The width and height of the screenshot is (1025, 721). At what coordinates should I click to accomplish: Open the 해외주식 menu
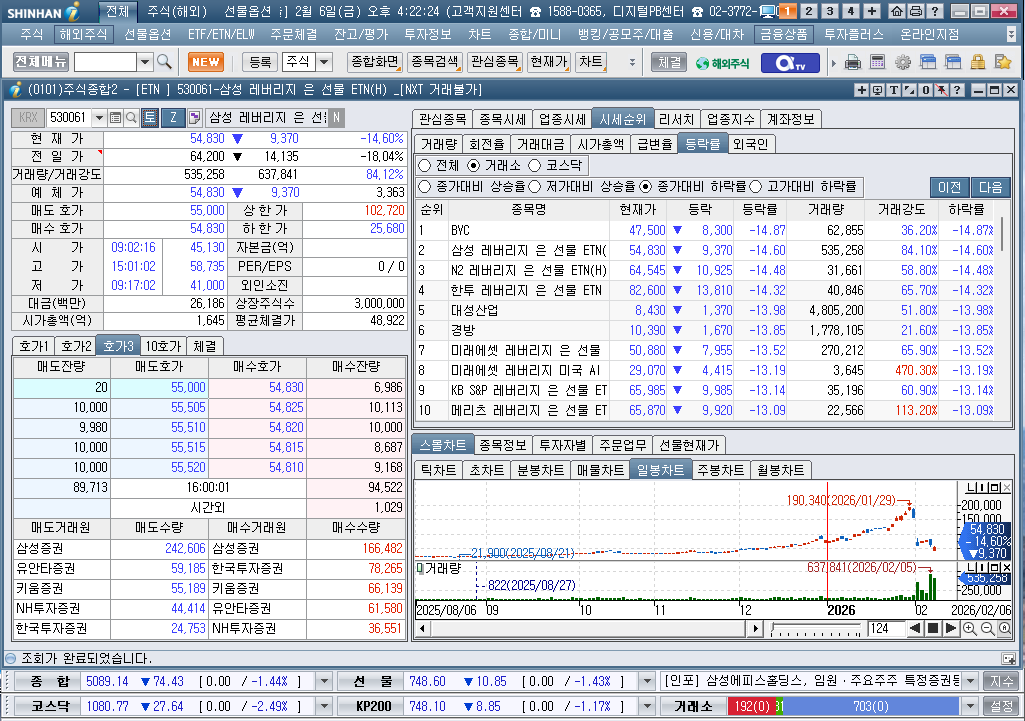coord(83,34)
